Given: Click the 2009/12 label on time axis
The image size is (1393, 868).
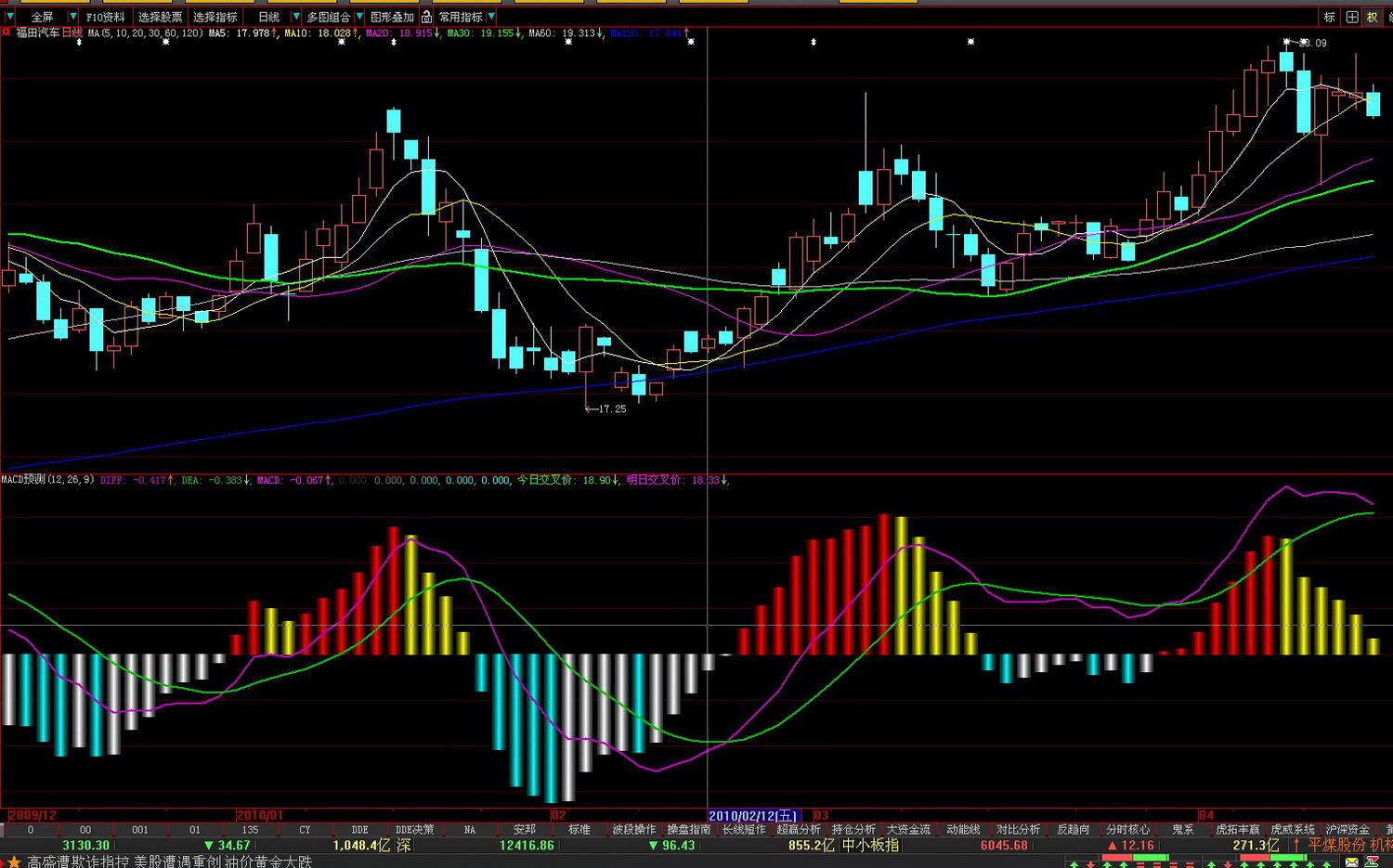Looking at the screenshot, I should pos(33,815).
